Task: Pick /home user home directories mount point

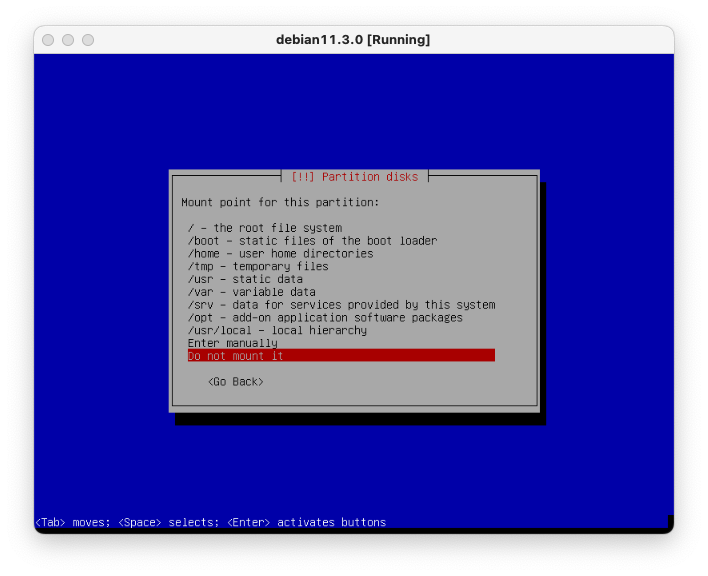Action: (x=280, y=254)
